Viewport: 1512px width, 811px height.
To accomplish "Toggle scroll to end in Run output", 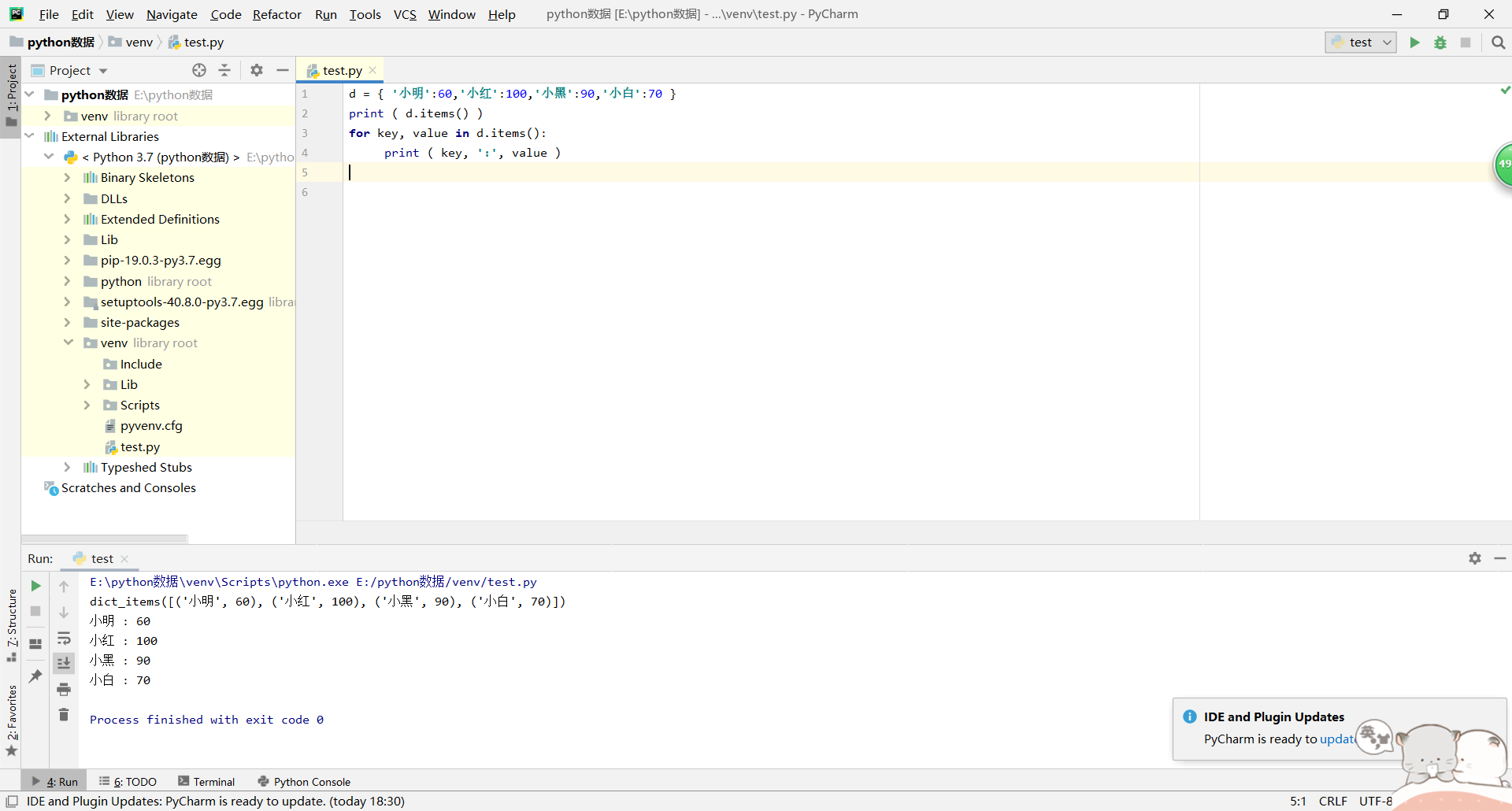I will click(64, 663).
